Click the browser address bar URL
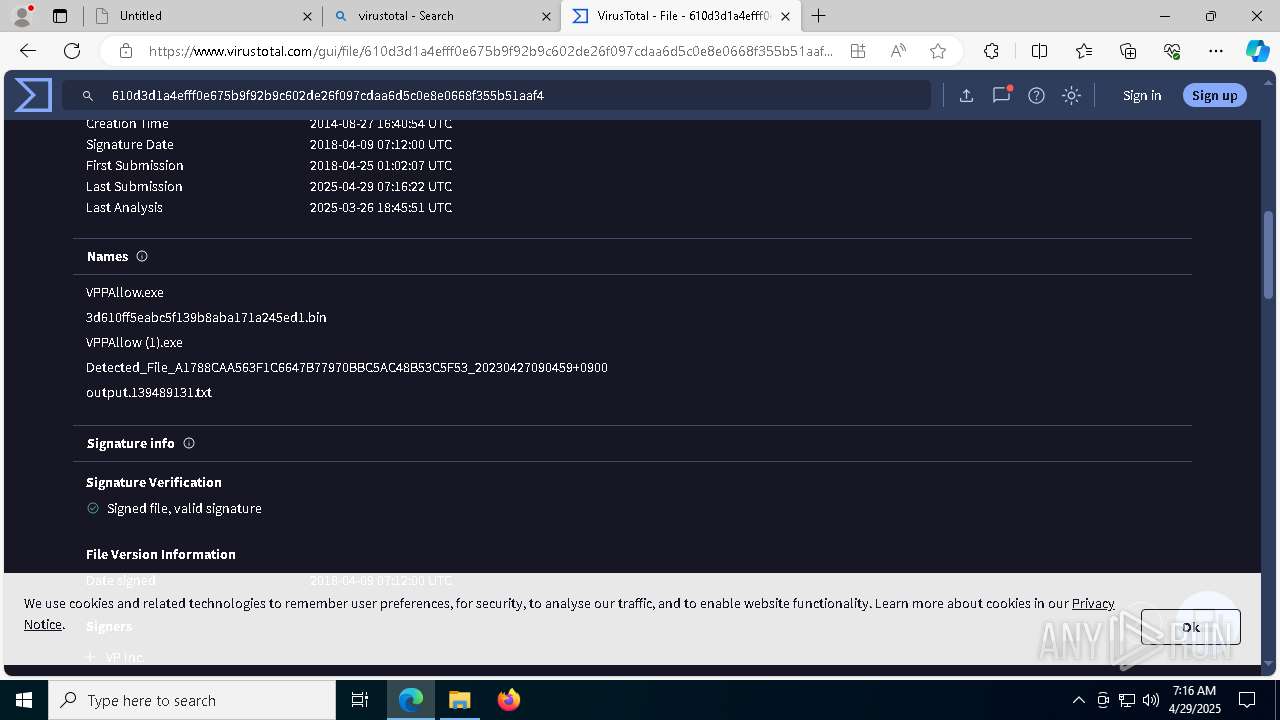Image resolution: width=1280 pixels, height=720 pixels. pos(490,51)
